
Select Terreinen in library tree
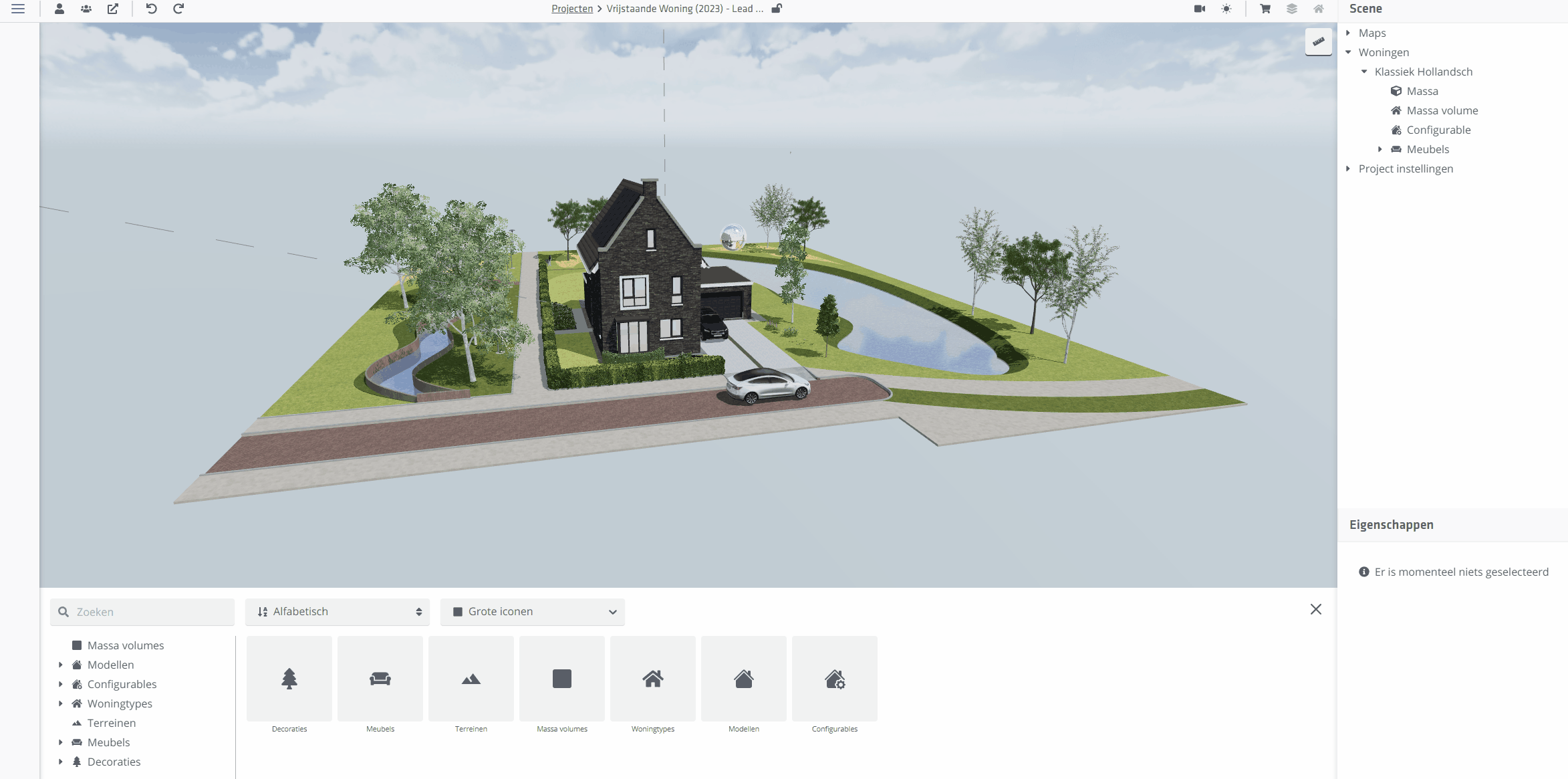(x=112, y=723)
